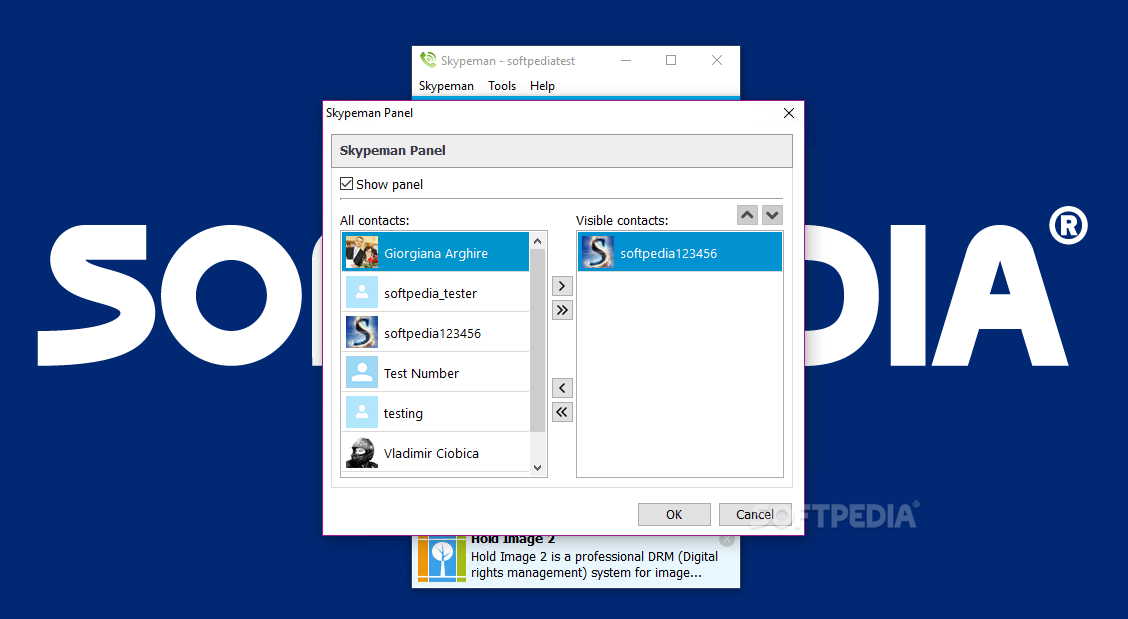Move visible contact up with up arrow
This screenshot has width=1128, height=619.
pos(747,214)
